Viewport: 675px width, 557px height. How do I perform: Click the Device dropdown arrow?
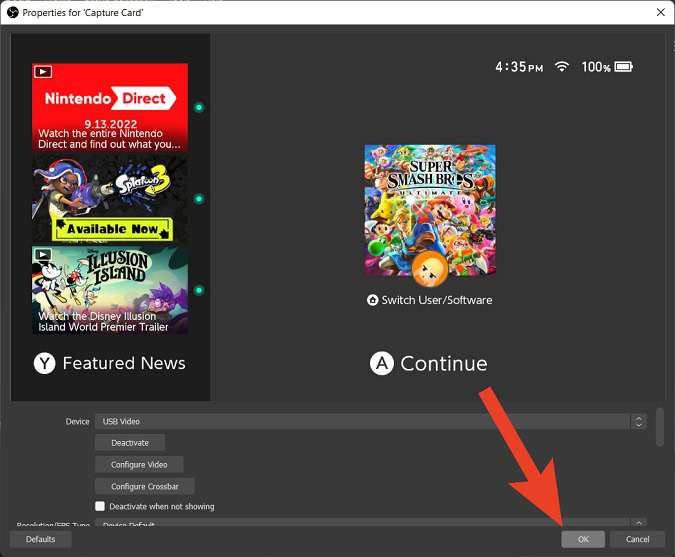point(638,422)
